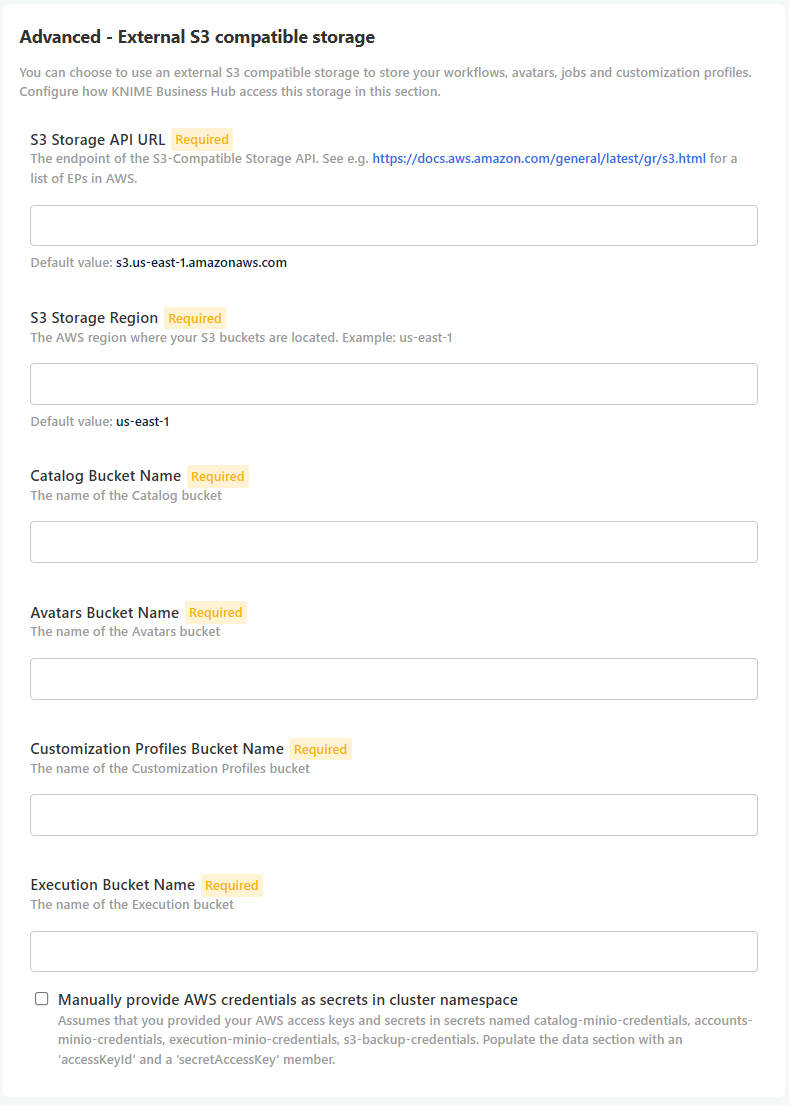Click the 'Manually provide AWS credentials' label text
This screenshot has width=789, height=1105.
[288, 1000]
